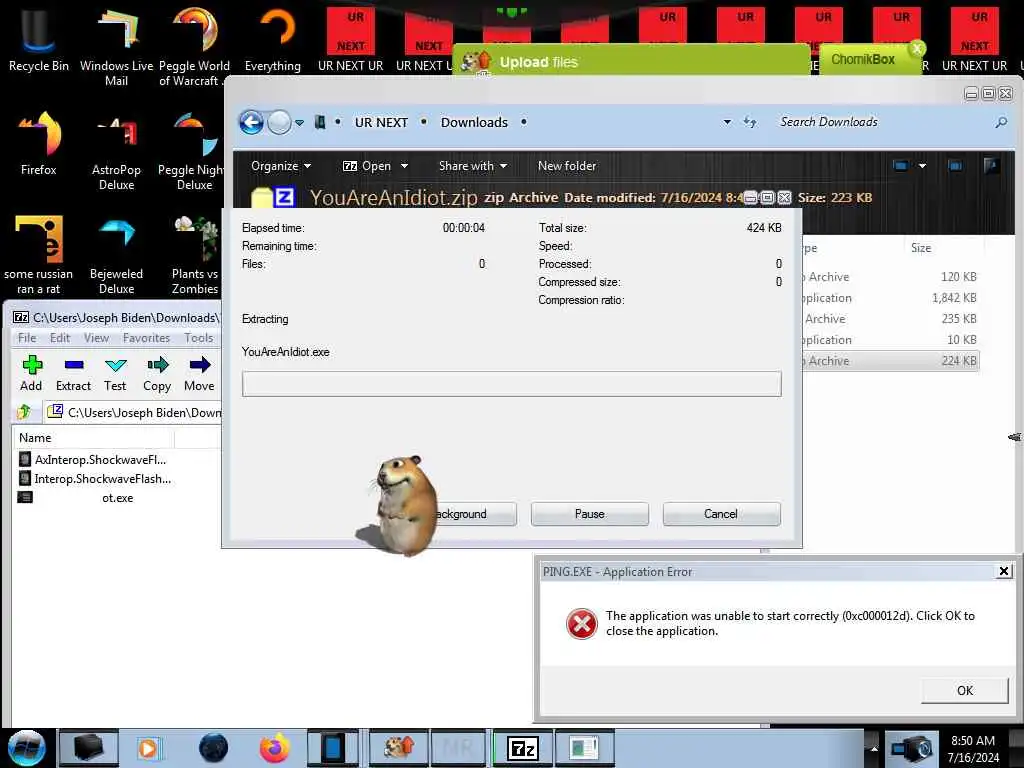Expand the Open button dropdown arrow
Screen dimensions: 1024x768
pos(404,166)
